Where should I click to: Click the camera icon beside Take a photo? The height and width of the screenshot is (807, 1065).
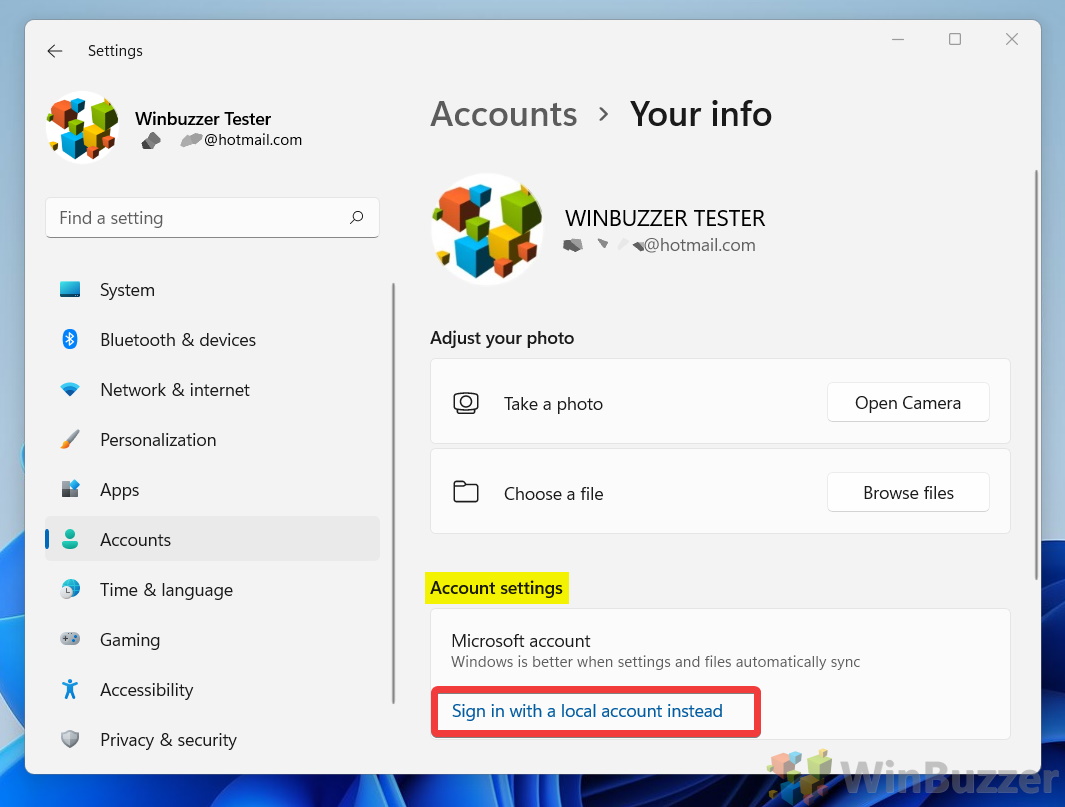point(466,404)
